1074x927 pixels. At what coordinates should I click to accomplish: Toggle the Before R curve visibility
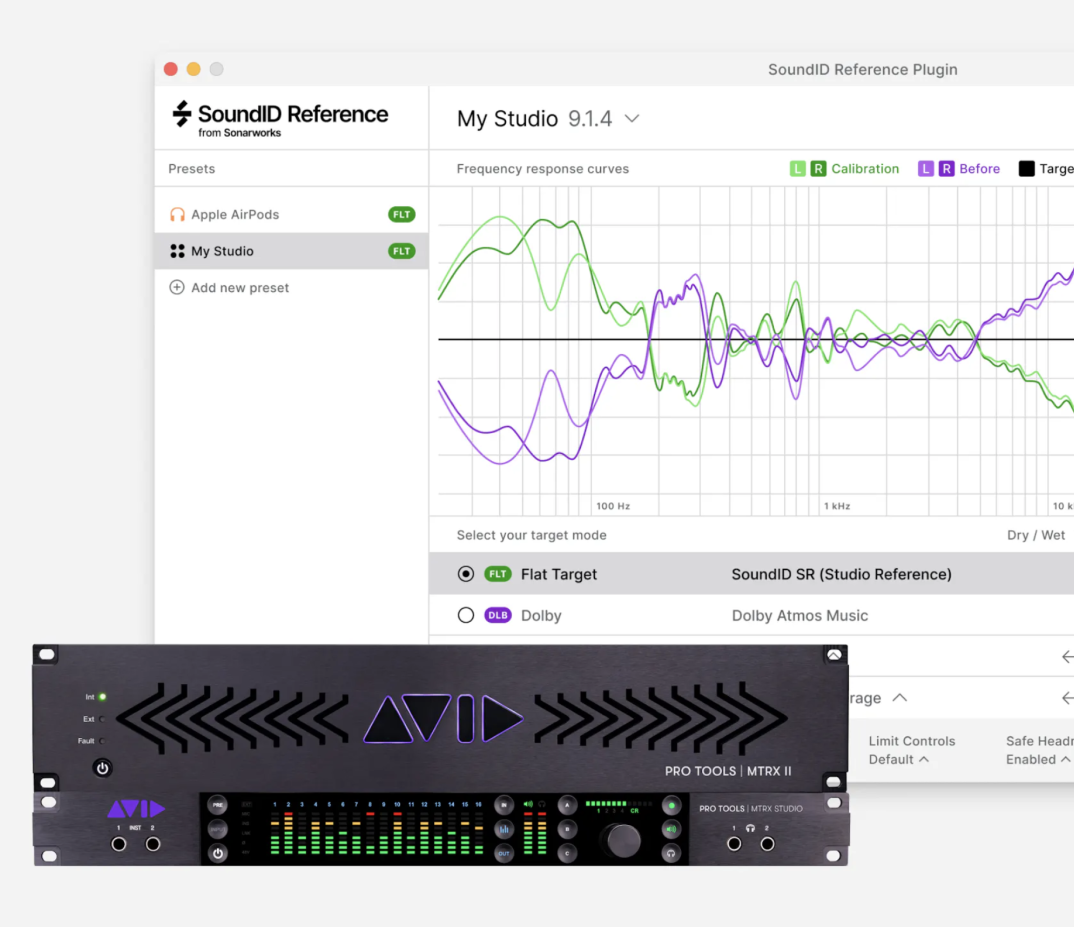[946, 169]
